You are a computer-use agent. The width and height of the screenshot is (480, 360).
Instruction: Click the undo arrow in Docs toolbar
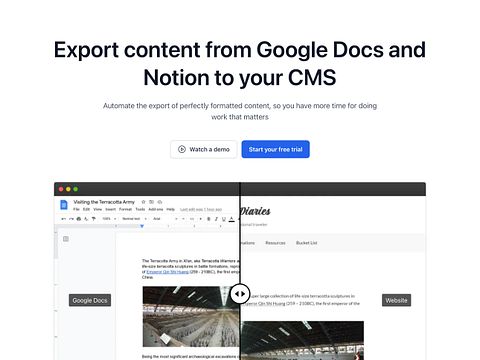(63, 219)
